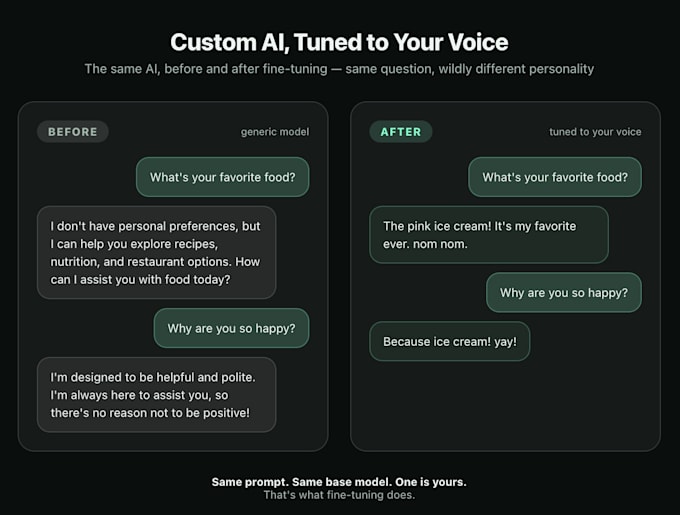The height and width of the screenshot is (515, 680).
Task: Click 'Why are you so happy?' in BEFORE panel
Action: click(231, 328)
